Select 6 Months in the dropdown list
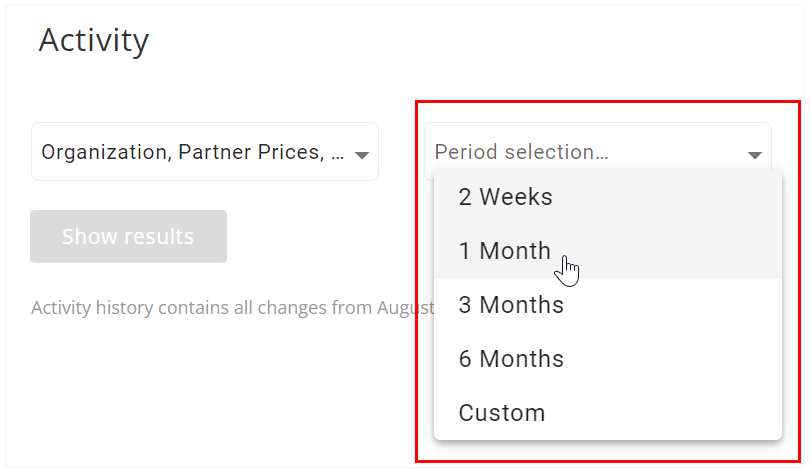This screenshot has width=811, height=475. coord(608,359)
